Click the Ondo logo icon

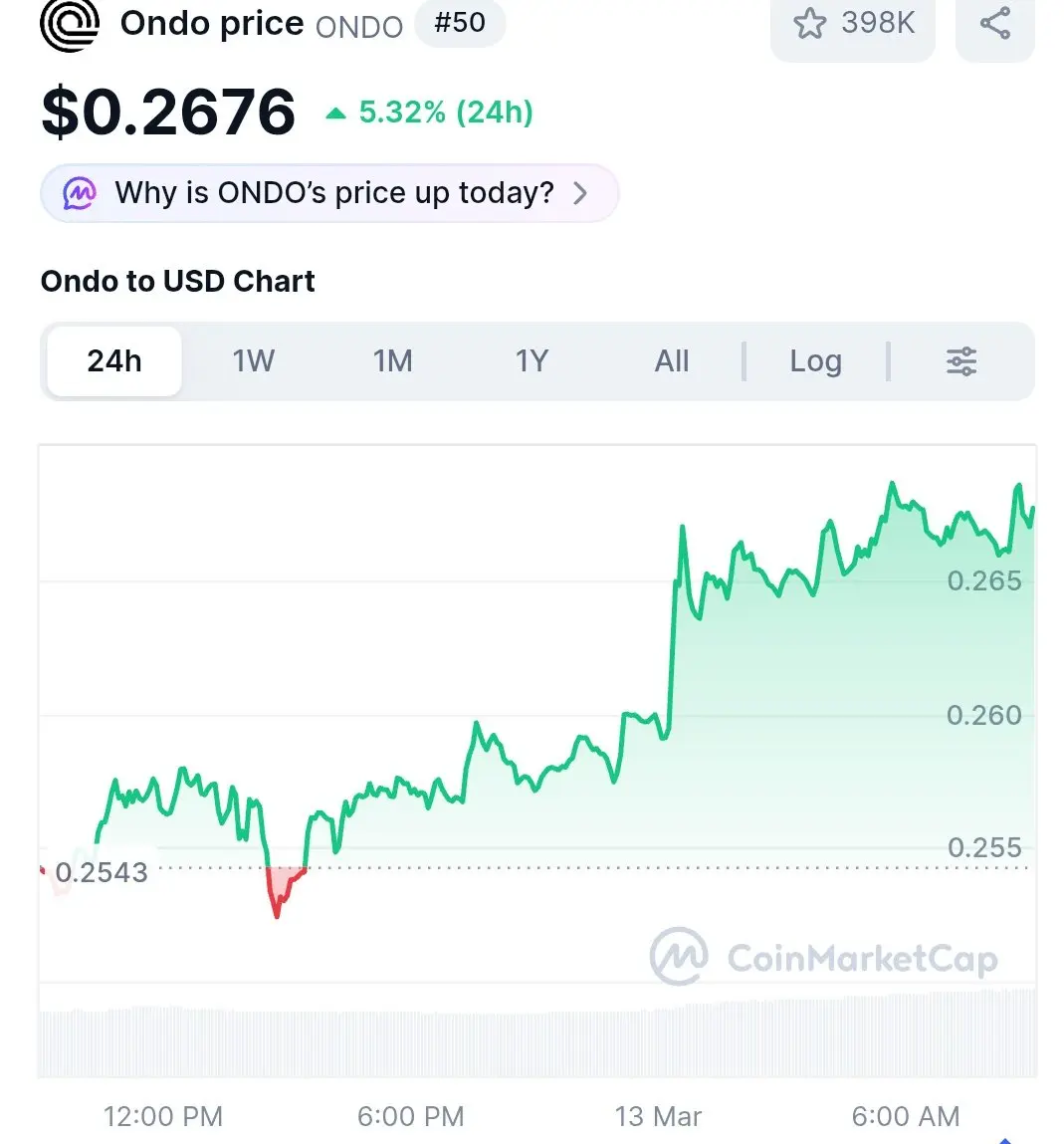pos(70,24)
